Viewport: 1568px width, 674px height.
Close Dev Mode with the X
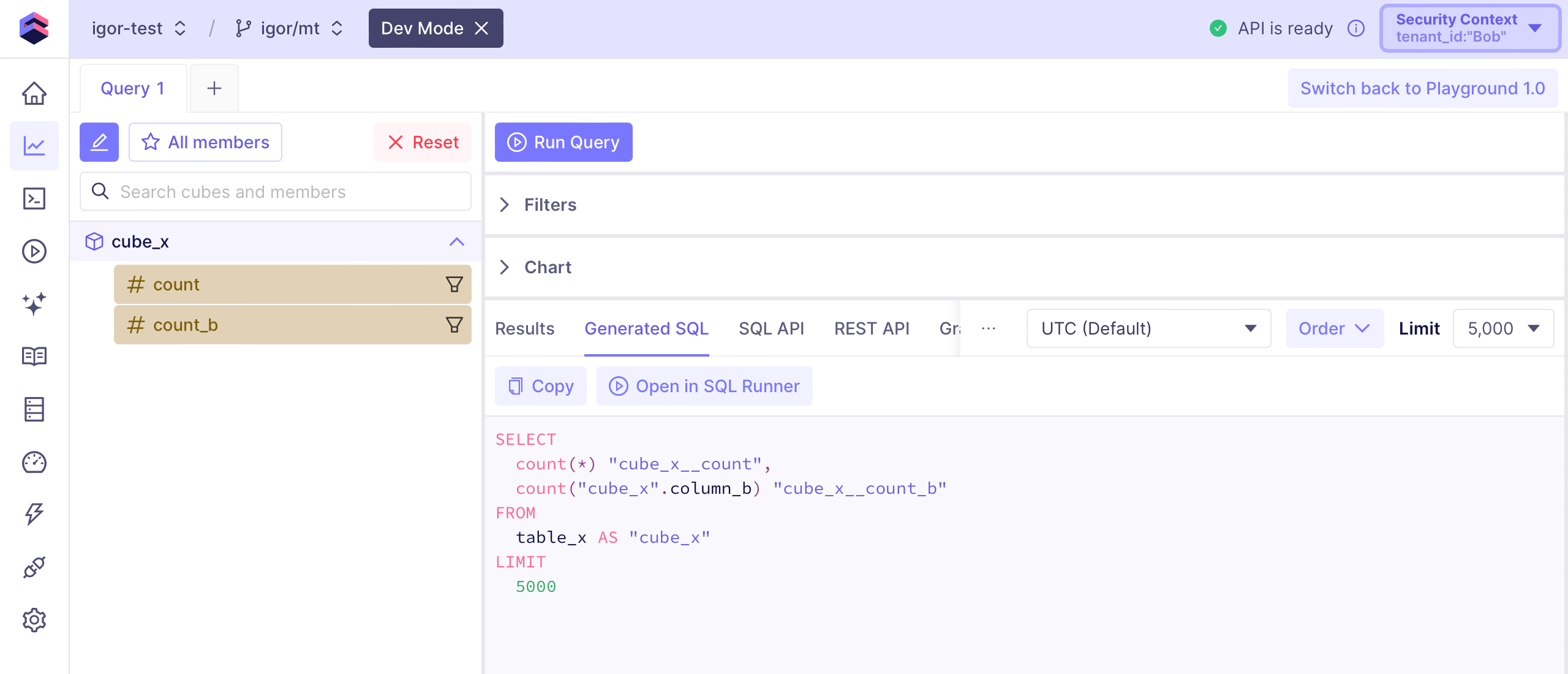(x=482, y=28)
